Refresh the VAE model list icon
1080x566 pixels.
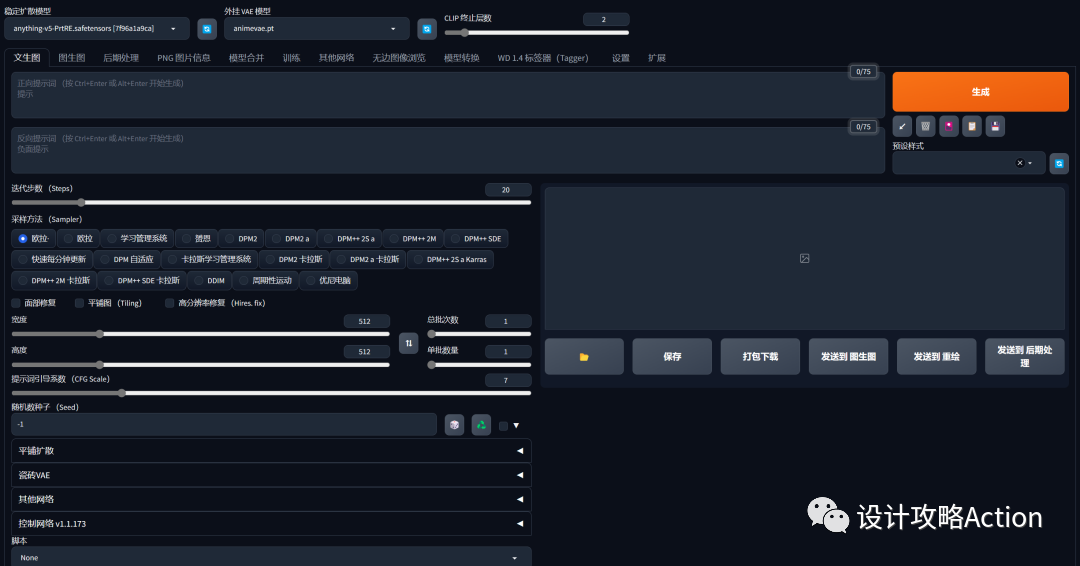coord(426,29)
